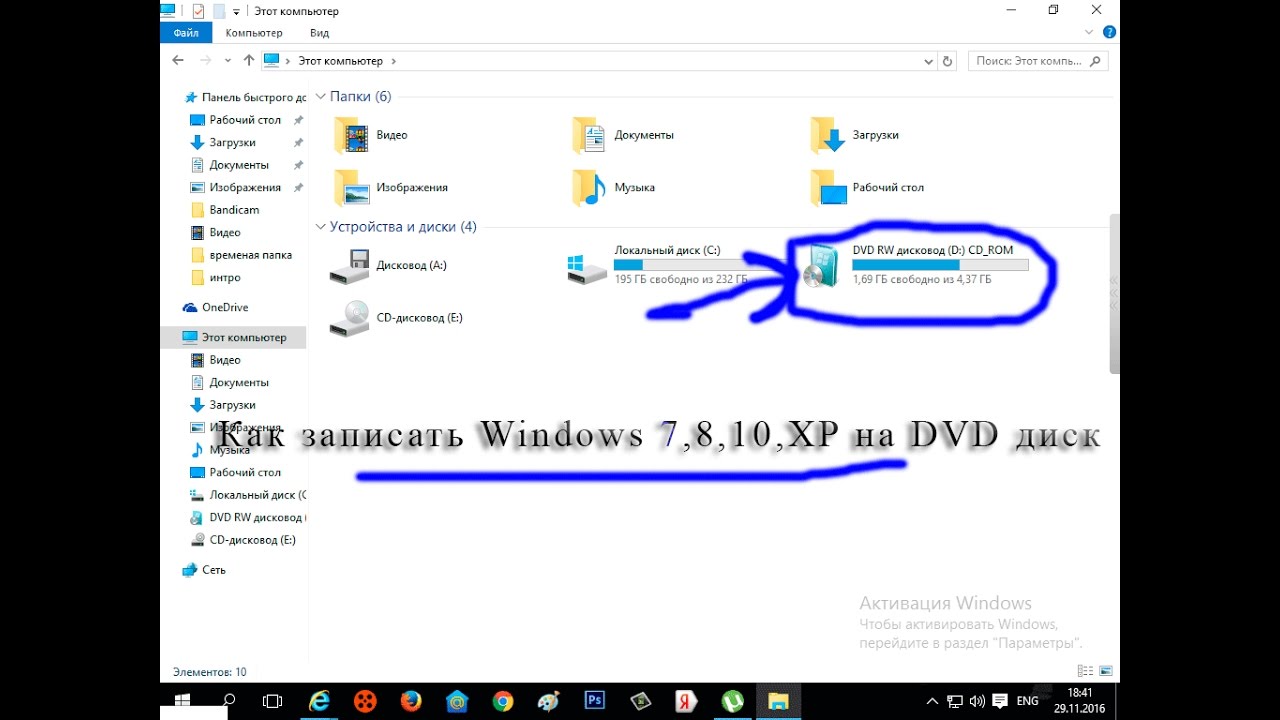Screen dimensions: 1280x720
Task: Launch Internet Explorer from taskbar
Action: tap(319, 700)
